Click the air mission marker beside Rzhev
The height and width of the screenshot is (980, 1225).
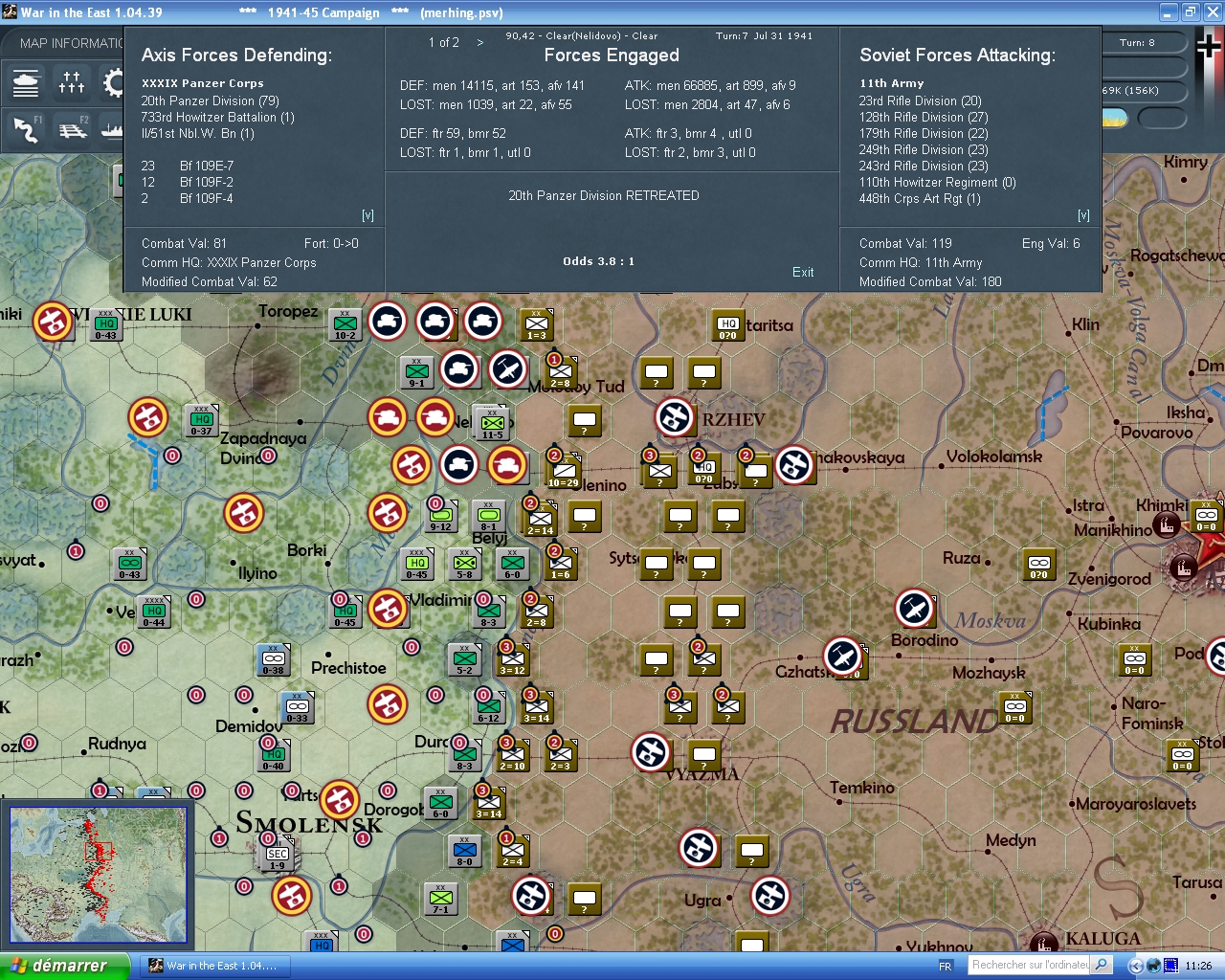[675, 417]
